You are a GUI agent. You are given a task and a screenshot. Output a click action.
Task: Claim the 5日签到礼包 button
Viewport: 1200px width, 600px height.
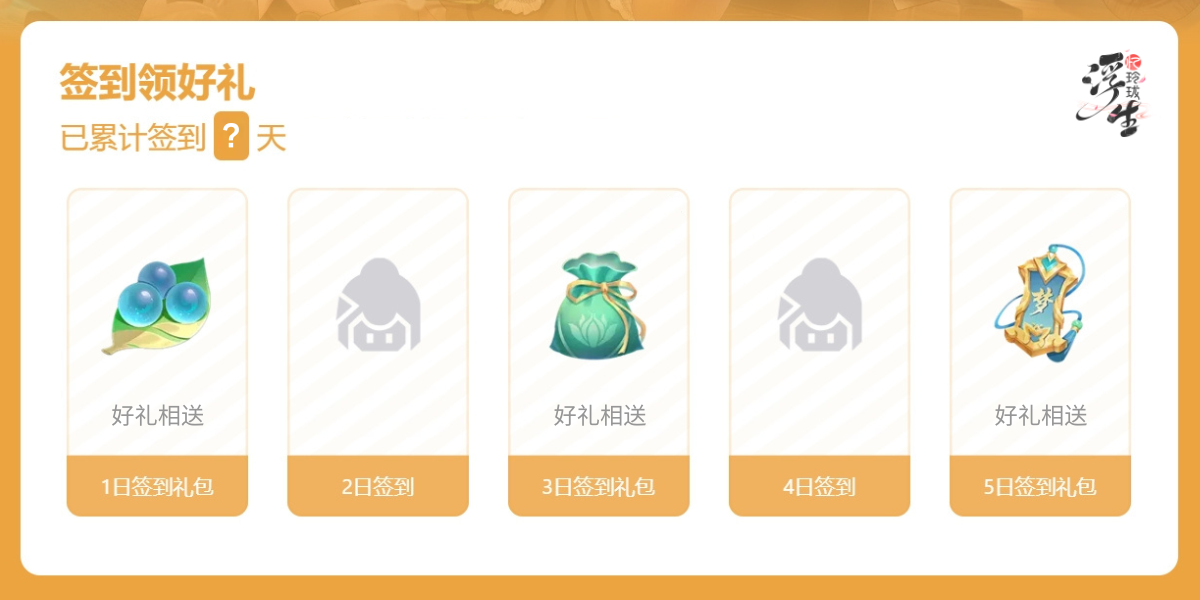click(1040, 487)
